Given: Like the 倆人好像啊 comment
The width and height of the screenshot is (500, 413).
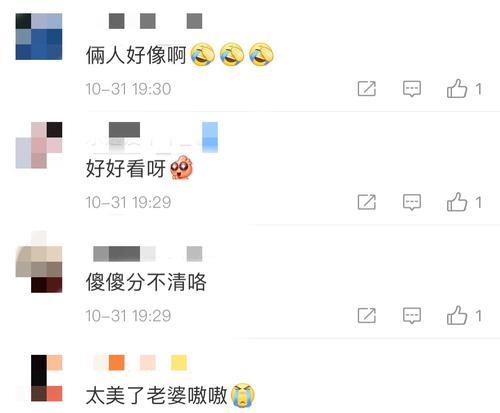Looking at the screenshot, I should [457, 89].
